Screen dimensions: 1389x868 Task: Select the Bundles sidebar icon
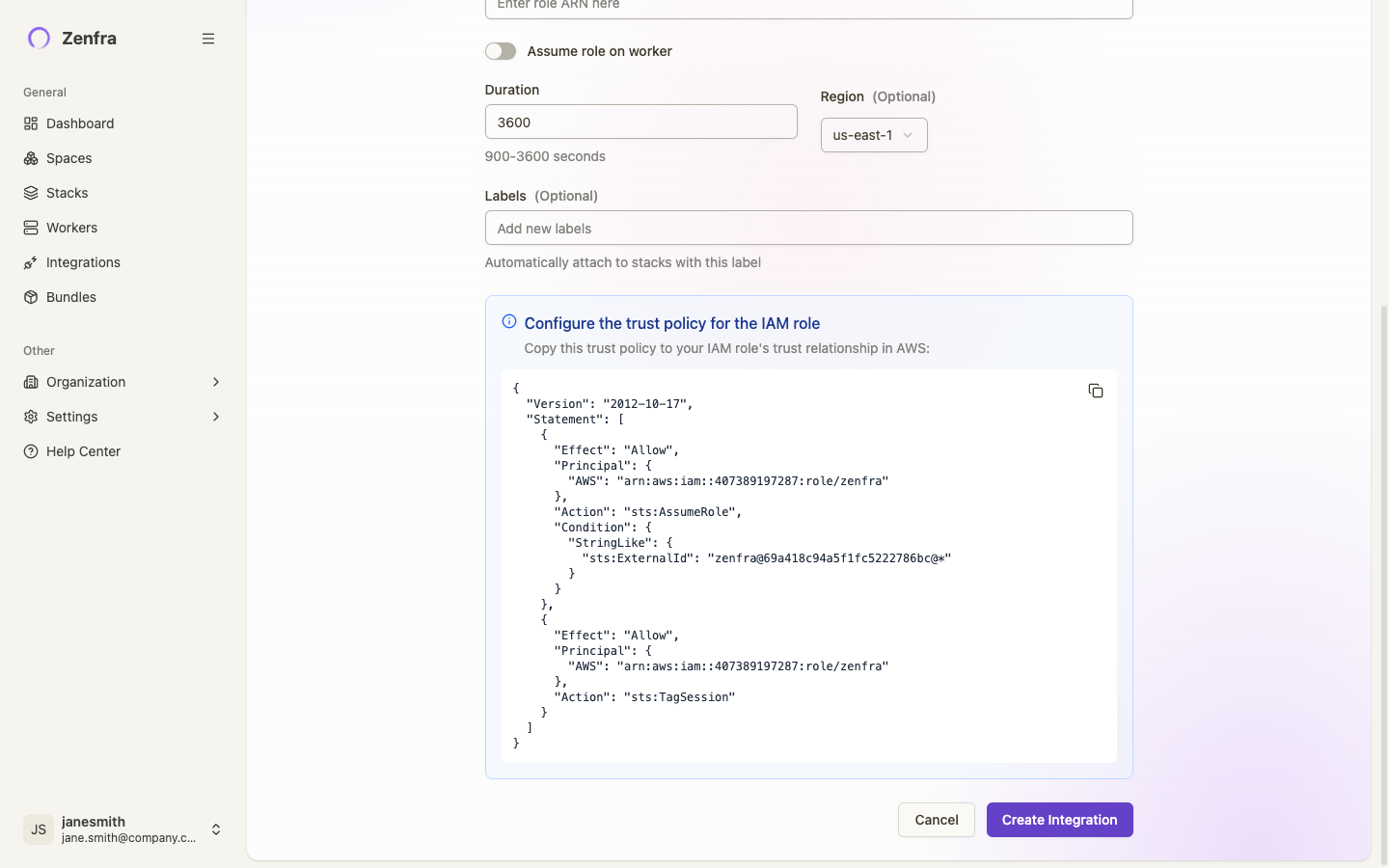pyautogui.click(x=30, y=297)
